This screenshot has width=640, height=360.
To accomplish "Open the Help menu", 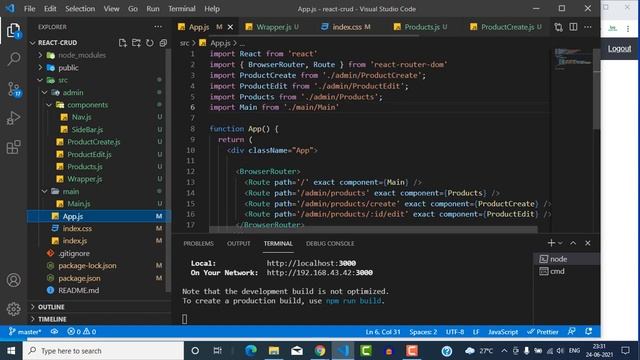I will [x=212, y=9].
